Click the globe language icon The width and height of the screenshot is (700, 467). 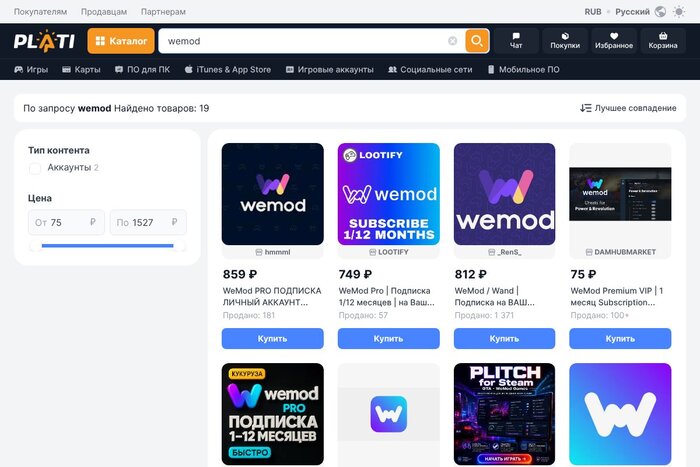coord(660,12)
